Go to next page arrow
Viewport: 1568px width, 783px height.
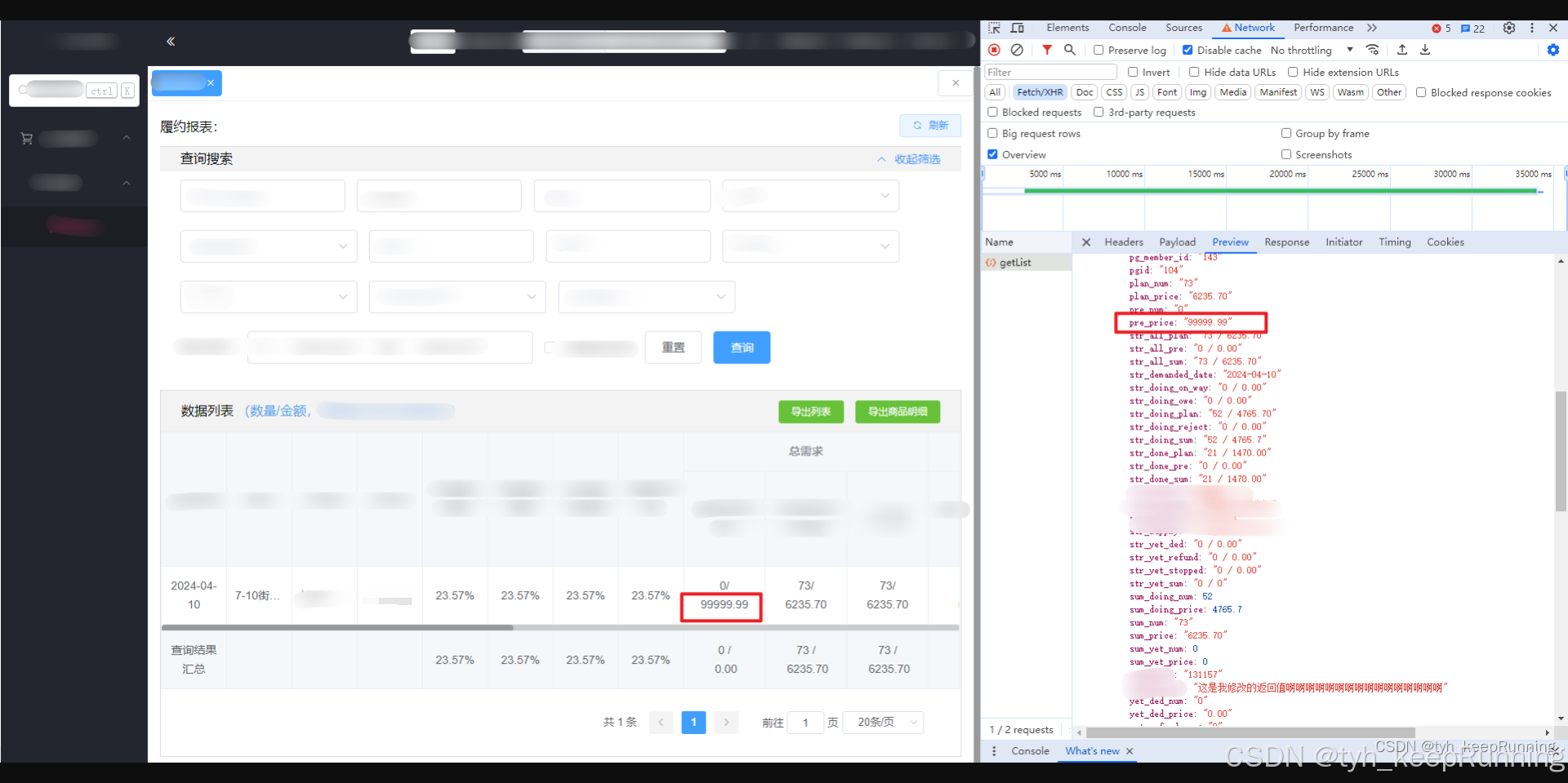click(x=726, y=723)
